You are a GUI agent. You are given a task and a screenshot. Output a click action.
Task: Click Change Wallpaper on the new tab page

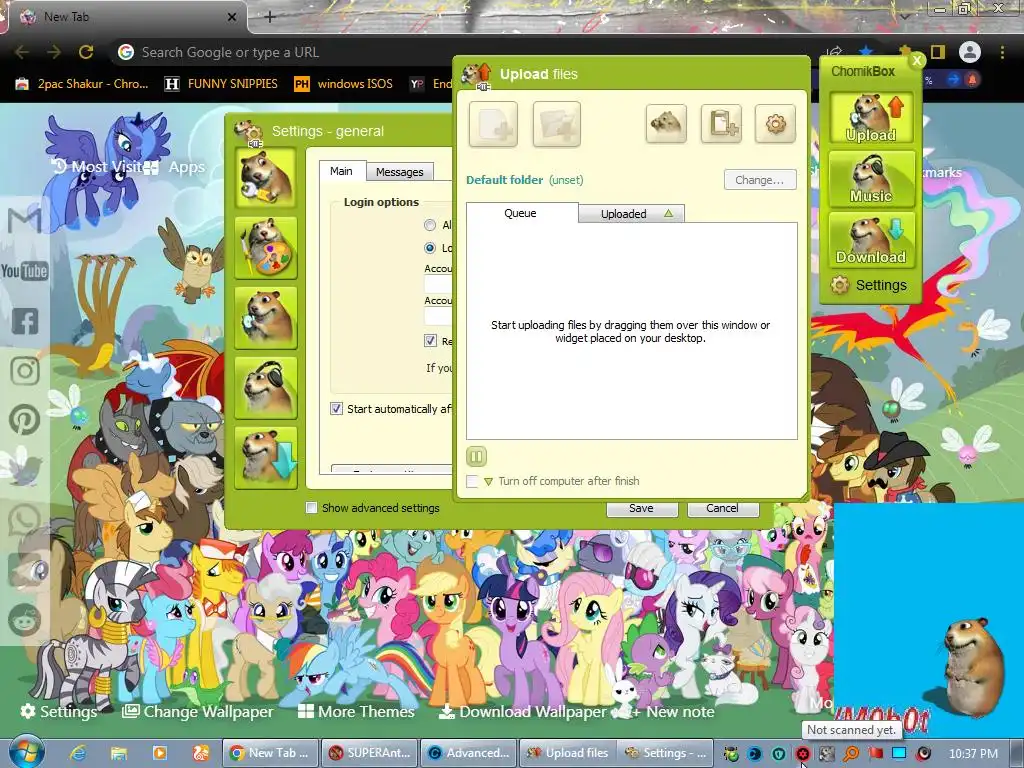pyautogui.click(x=199, y=711)
